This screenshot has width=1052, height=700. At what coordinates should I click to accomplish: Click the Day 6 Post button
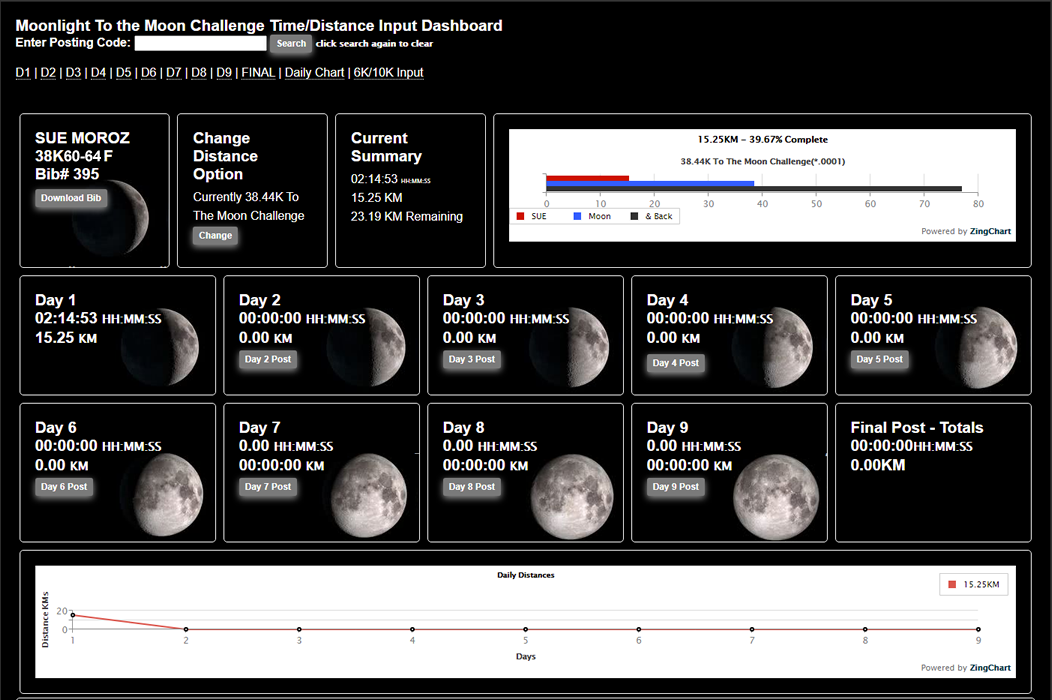(64, 487)
